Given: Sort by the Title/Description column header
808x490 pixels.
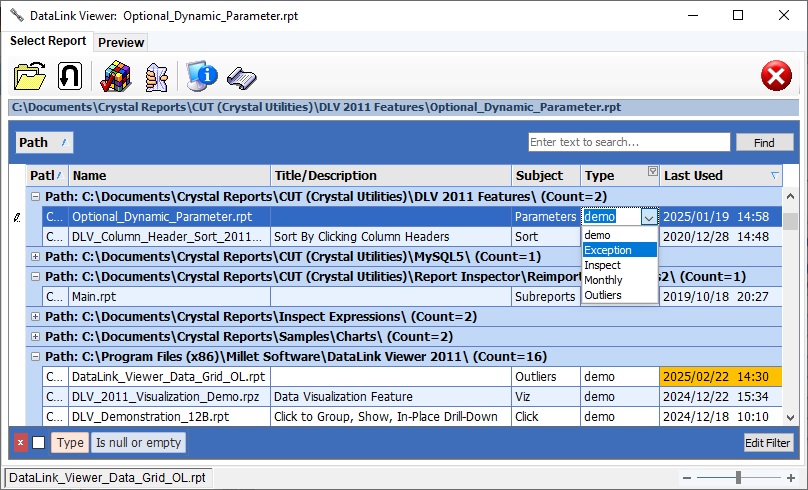Looking at the screenshot, I should [391, 176].
